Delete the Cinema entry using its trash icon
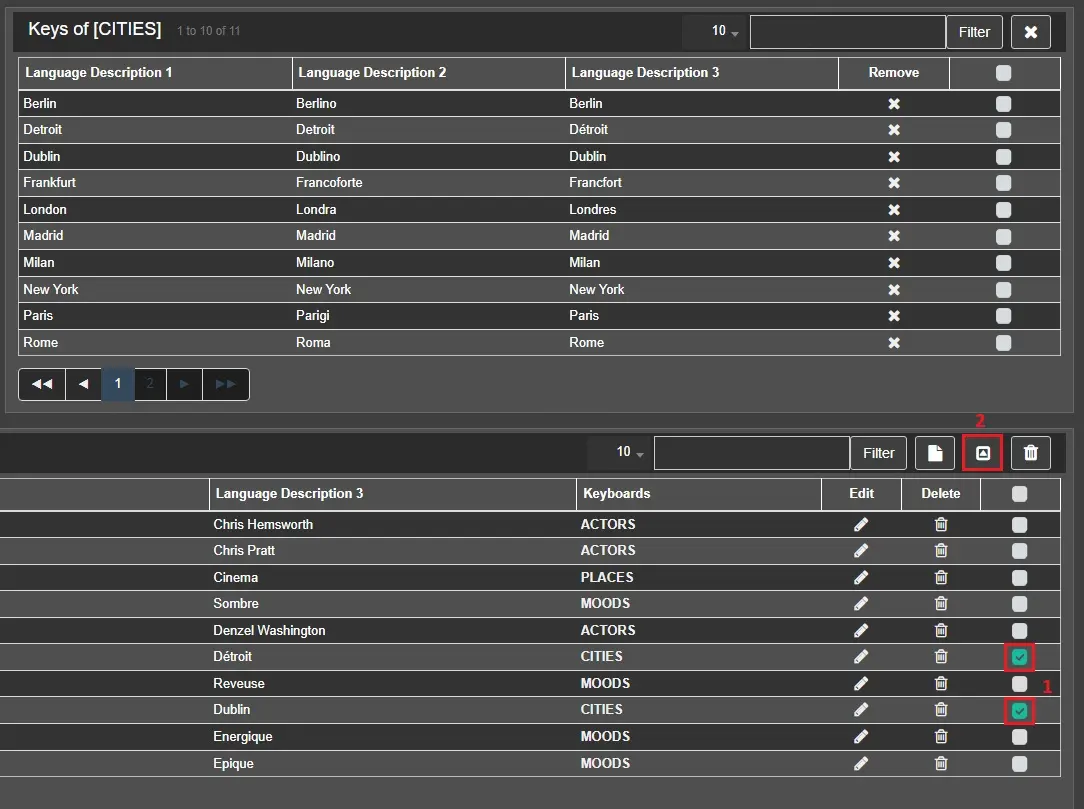The width and height of the screenshot is (1084, 809). (940, 577)
